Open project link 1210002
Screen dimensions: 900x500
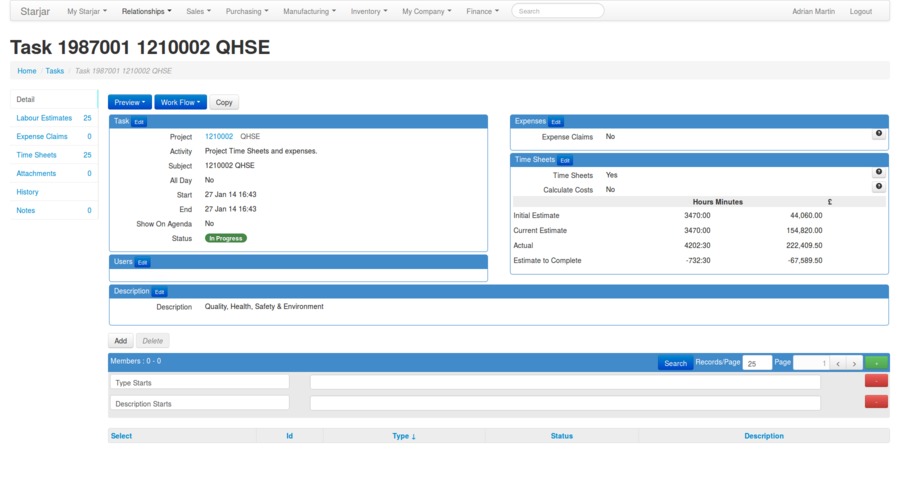219,136
